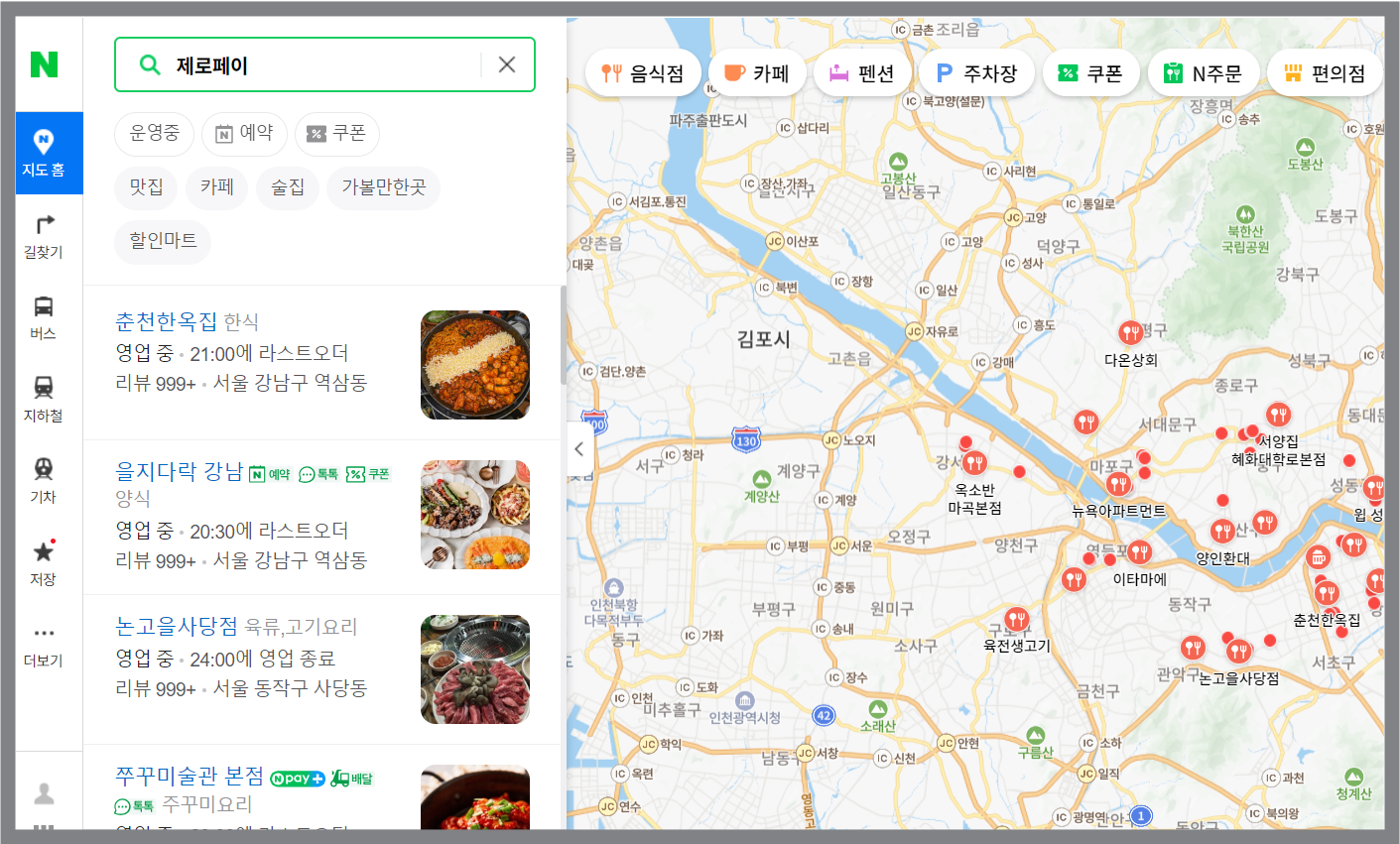Show N주문 order places on map
Viewport: 1400px width, 844px height.
(x=1204, y=73)
